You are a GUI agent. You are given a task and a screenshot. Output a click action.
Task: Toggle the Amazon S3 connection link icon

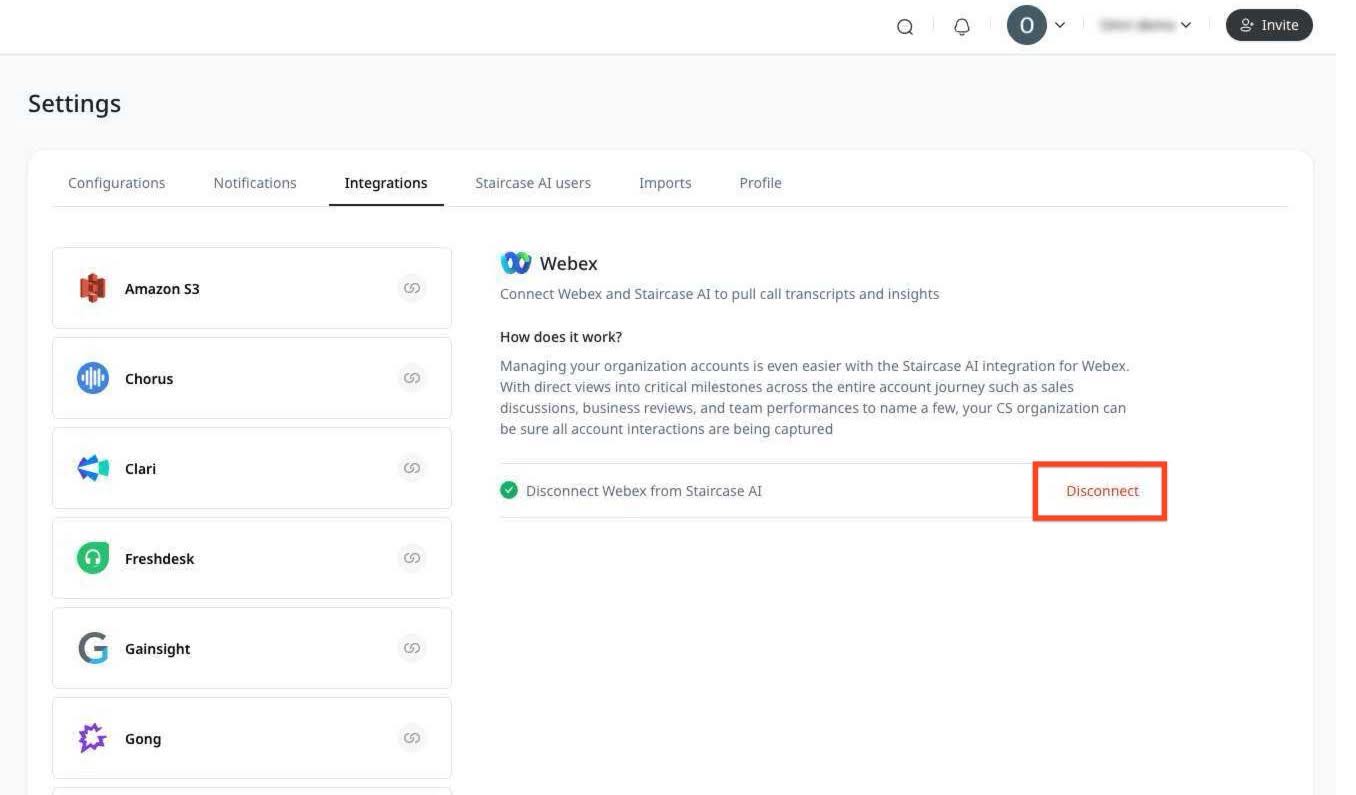[x=412, y=288]
